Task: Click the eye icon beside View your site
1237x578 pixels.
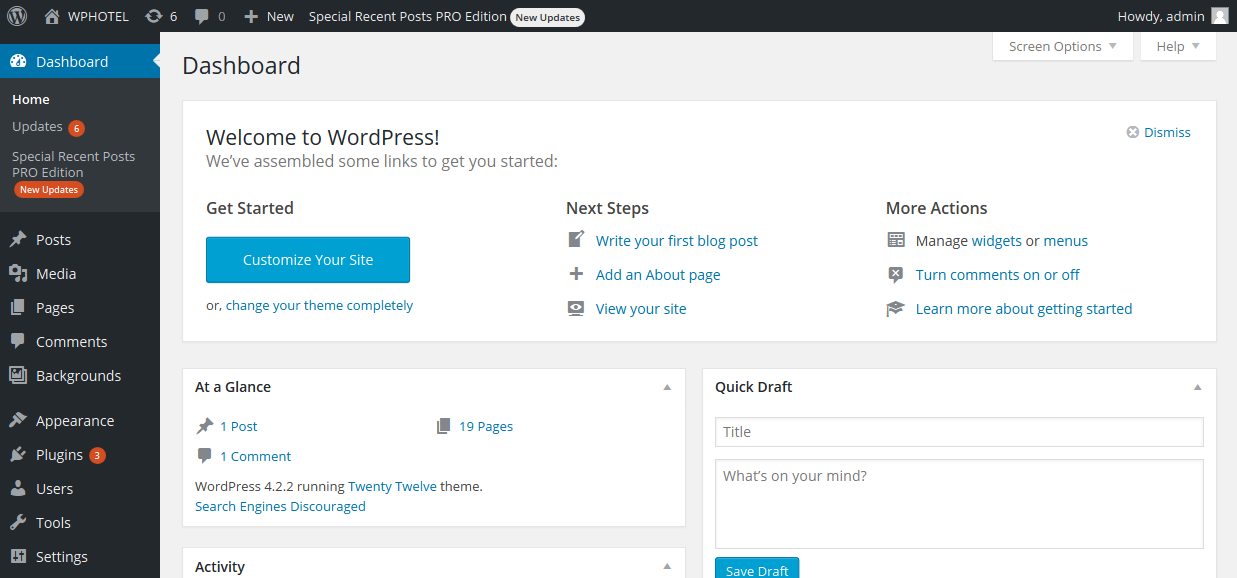Action: (576, 308)
